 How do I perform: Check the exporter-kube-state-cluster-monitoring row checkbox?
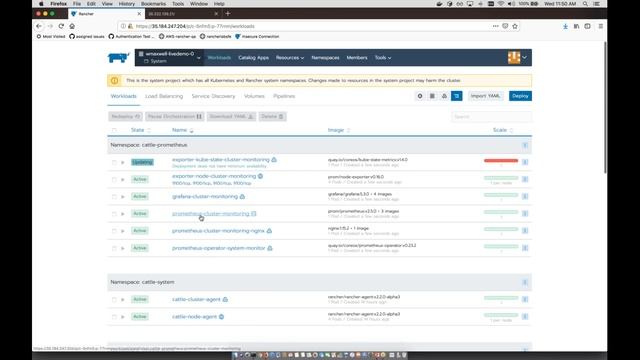pyautogui.click(x=114, y=162)
